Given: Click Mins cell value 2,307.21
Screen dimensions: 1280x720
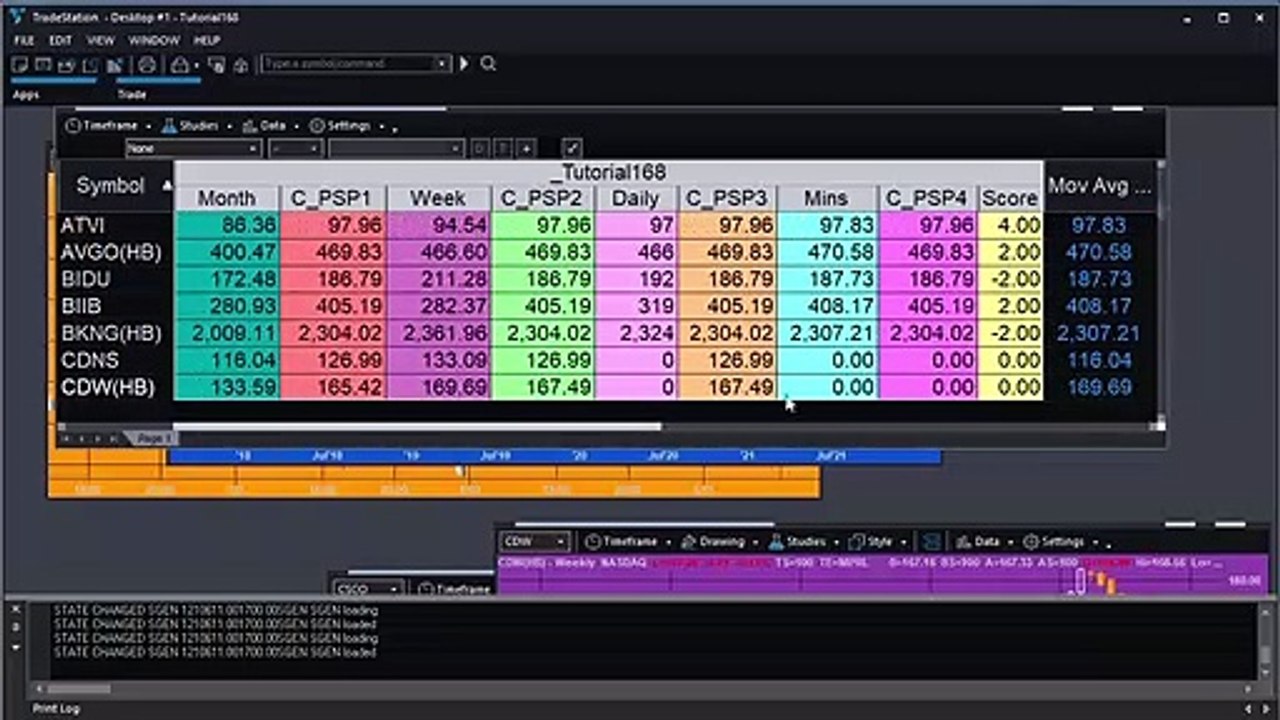Looking at the screenshot, I should coord(827,333).
